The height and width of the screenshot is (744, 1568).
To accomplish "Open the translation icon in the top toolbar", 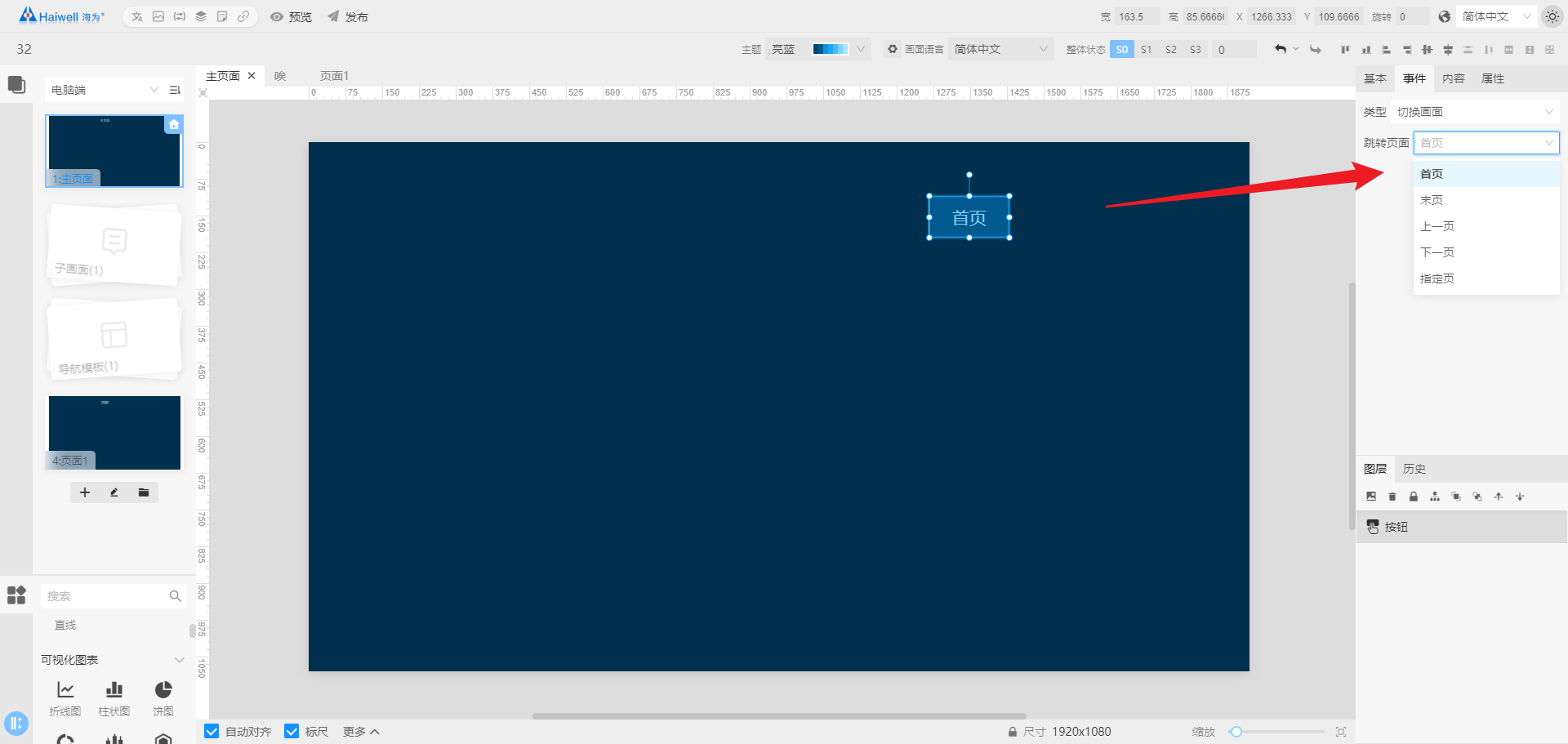I will 137,16.
